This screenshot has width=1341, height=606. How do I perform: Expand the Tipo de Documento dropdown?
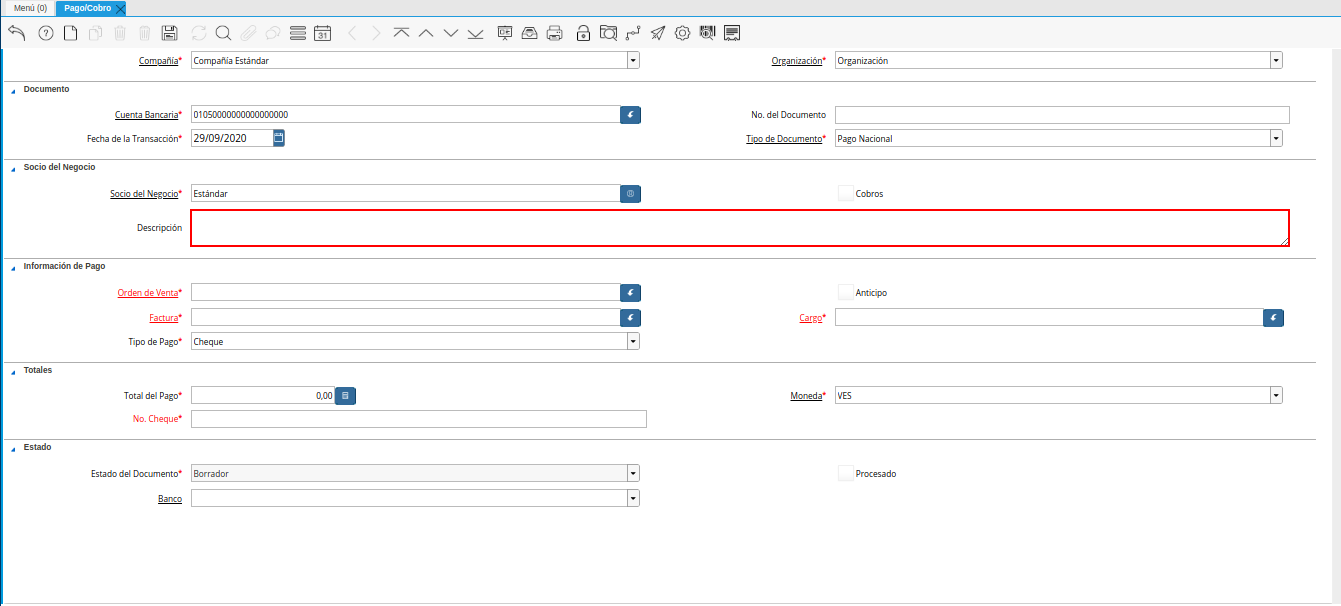pos(1276,138)
